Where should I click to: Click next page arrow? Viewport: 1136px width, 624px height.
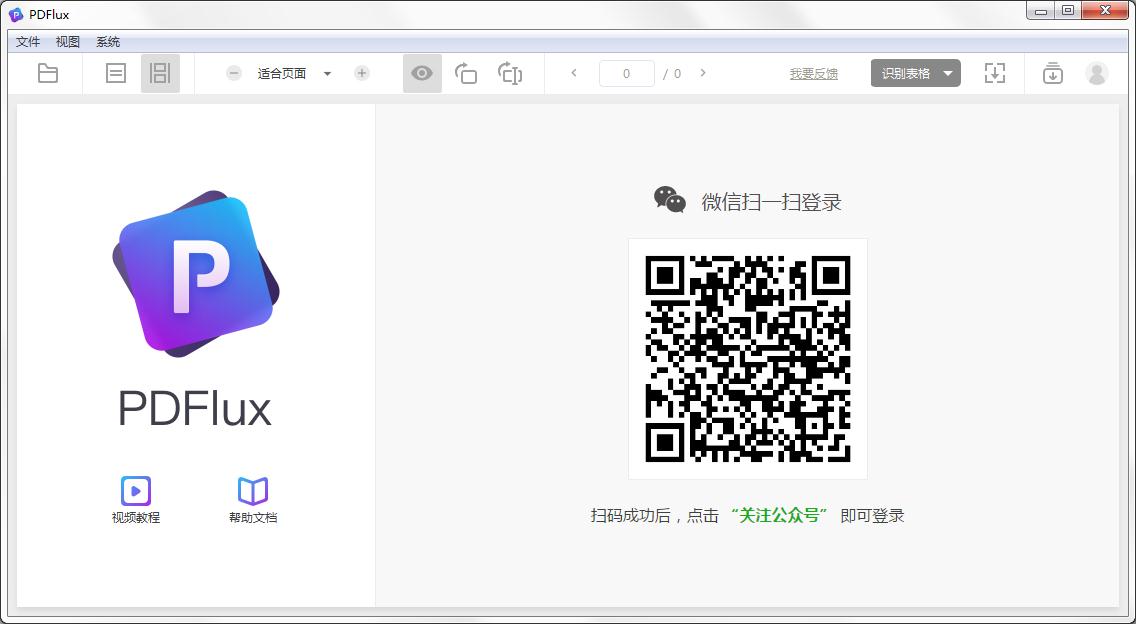pyautogui.click(x=703, y=73)
